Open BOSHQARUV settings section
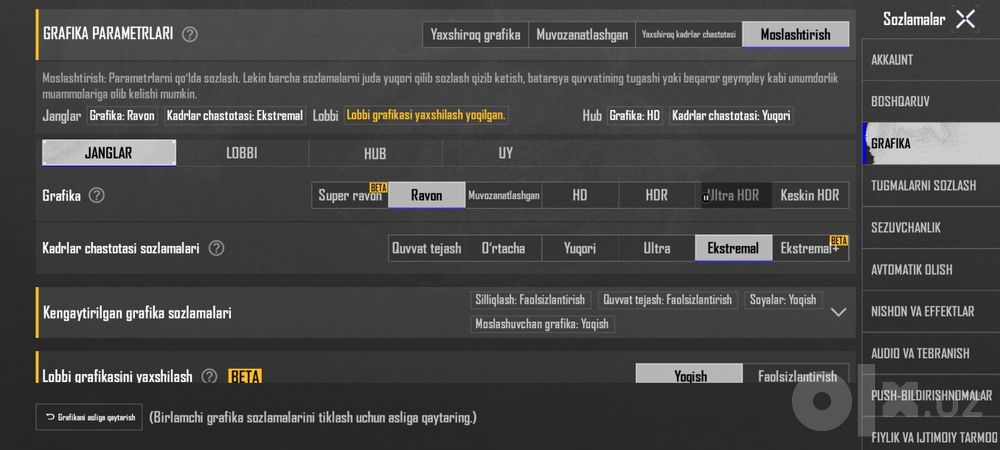1000x450 pixels. pos(930,101)
